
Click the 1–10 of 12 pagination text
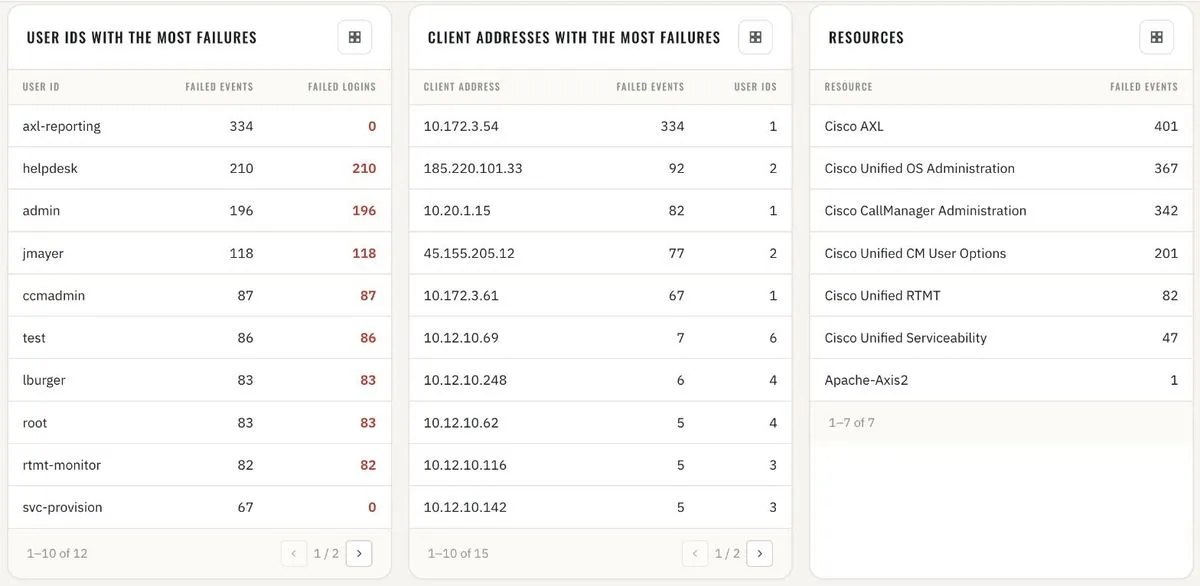pos(57,553)
